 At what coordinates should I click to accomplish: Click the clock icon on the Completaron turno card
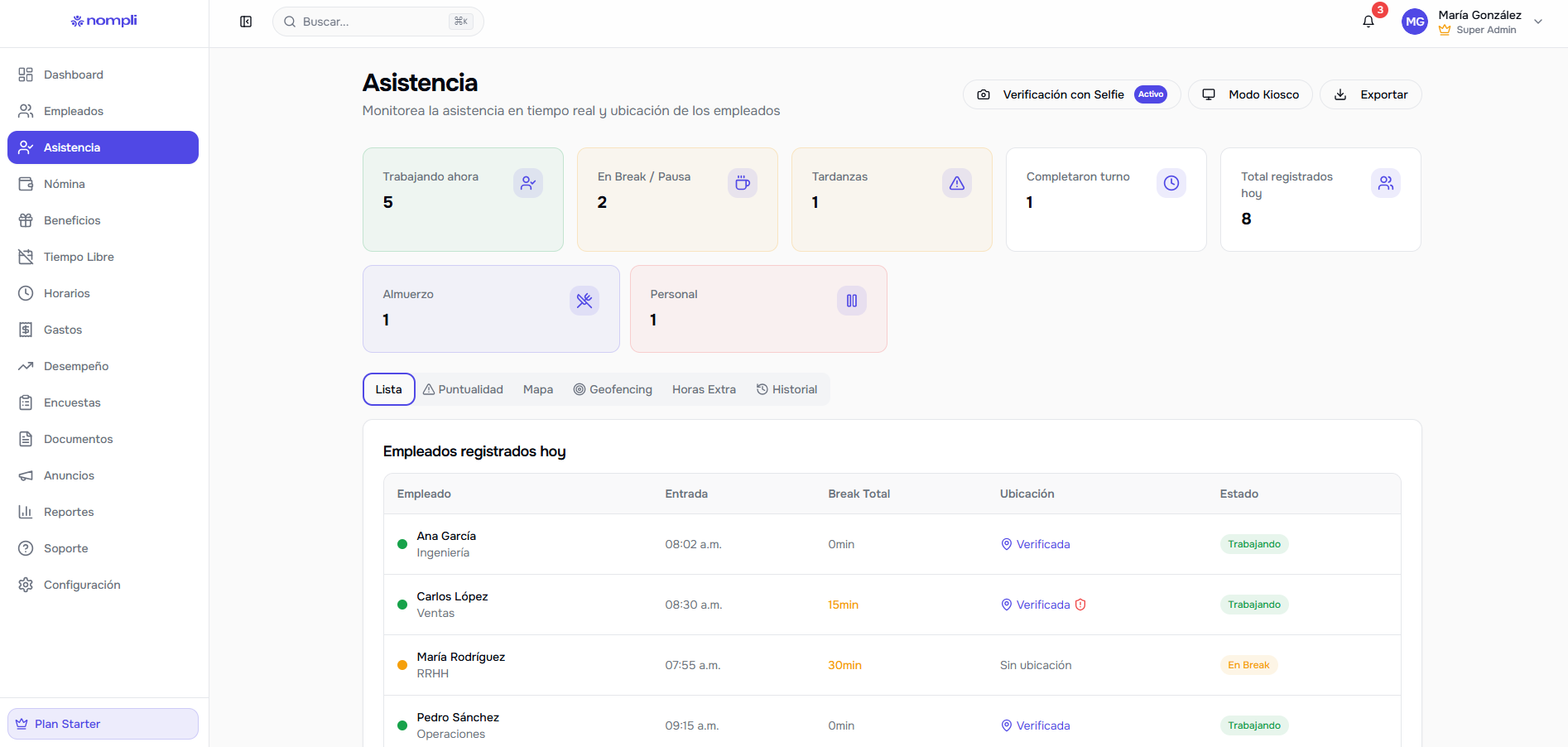[x=1171, y=183]
